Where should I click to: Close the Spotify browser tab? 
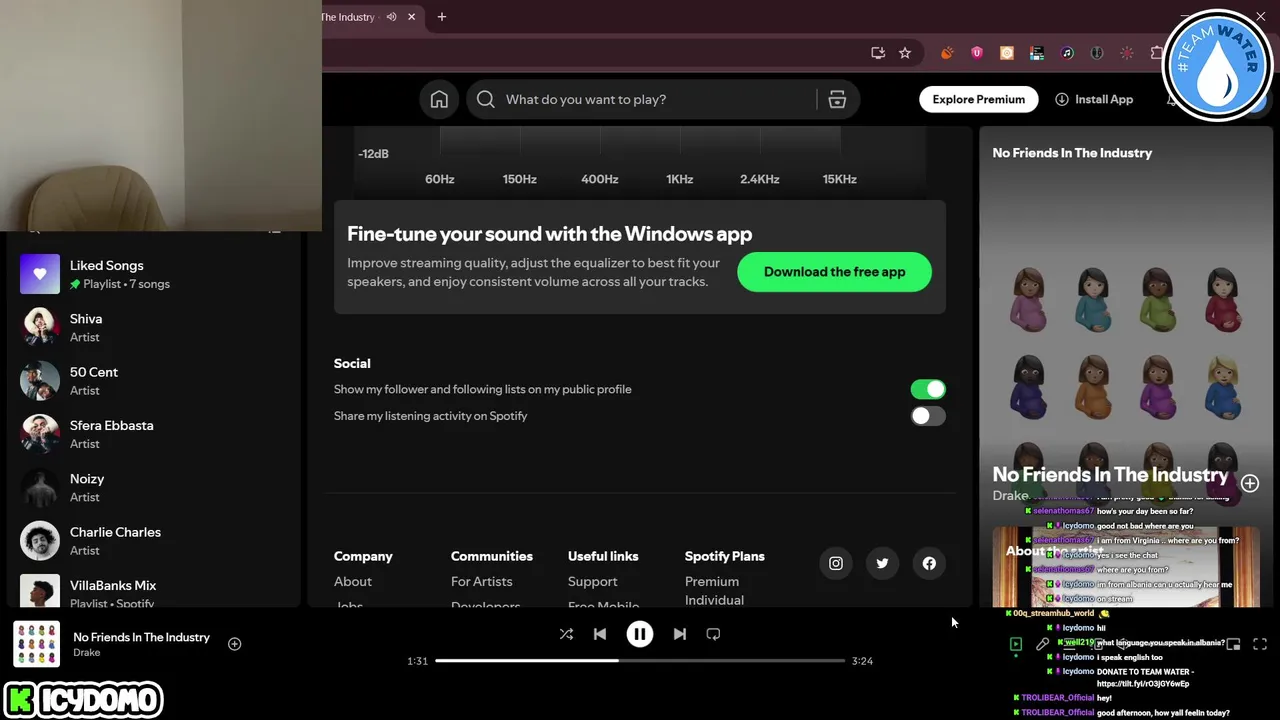[411, 17]
